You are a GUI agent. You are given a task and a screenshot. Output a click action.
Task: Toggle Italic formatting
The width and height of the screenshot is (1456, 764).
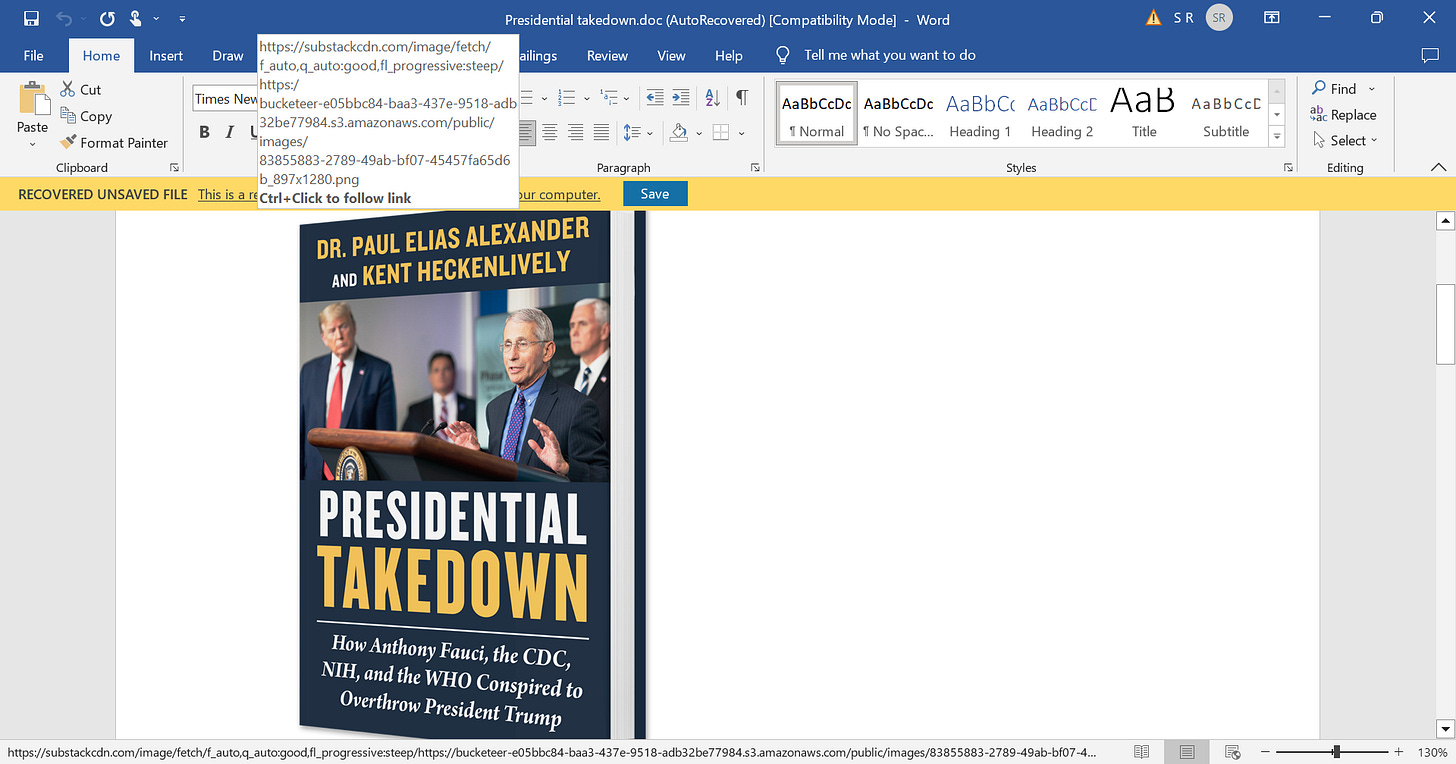(229, 132)
